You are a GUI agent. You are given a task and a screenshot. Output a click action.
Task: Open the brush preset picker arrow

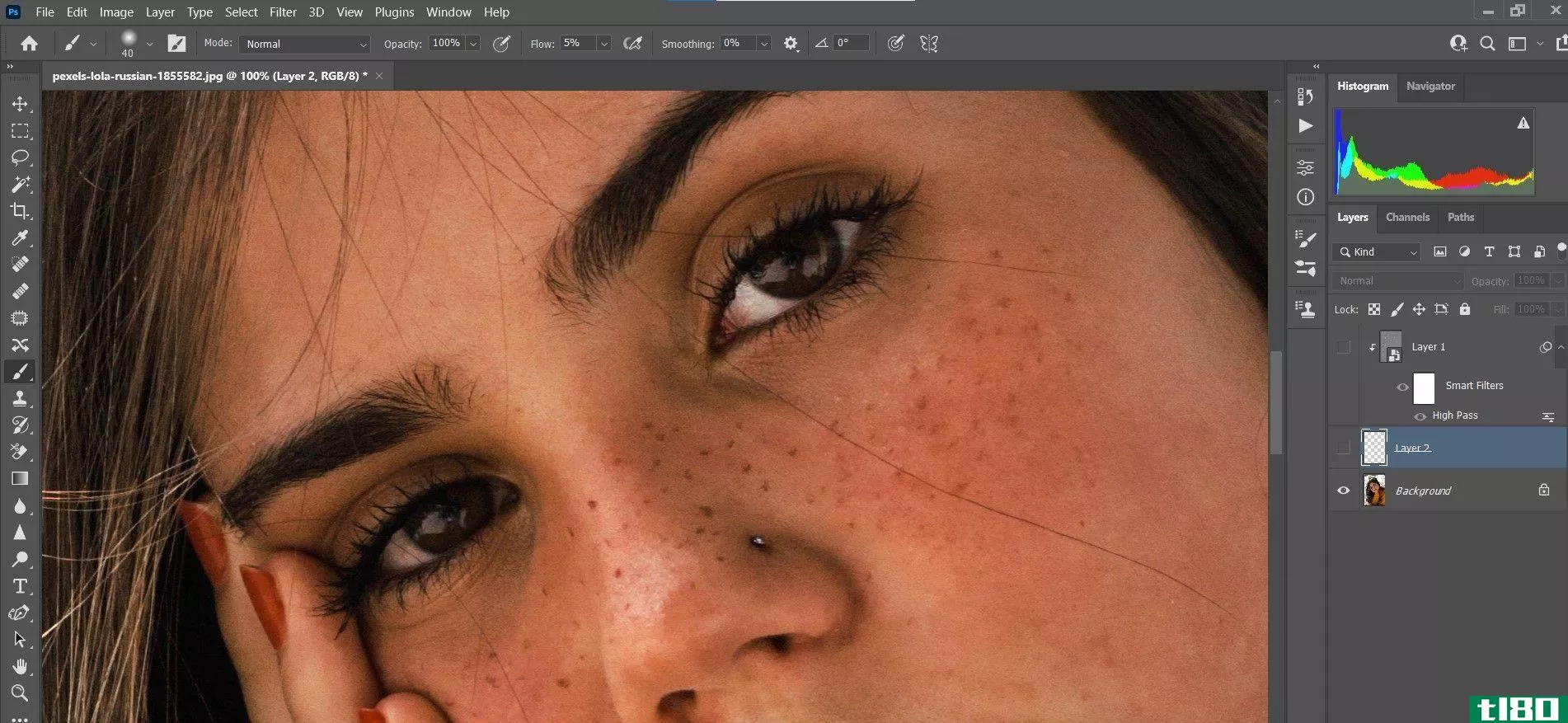click(149, 44)
